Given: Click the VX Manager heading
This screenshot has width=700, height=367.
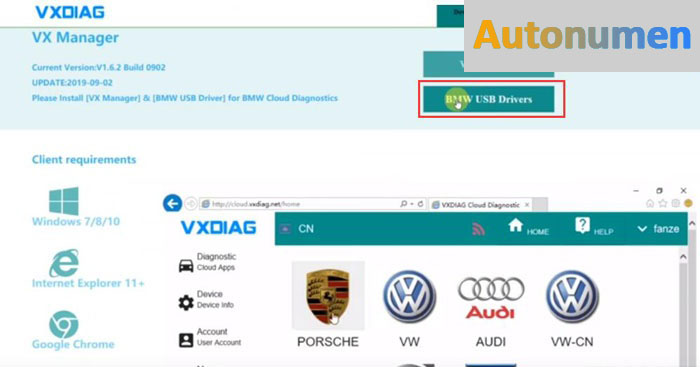Looking at the screenshot, I should click(75, 37).
